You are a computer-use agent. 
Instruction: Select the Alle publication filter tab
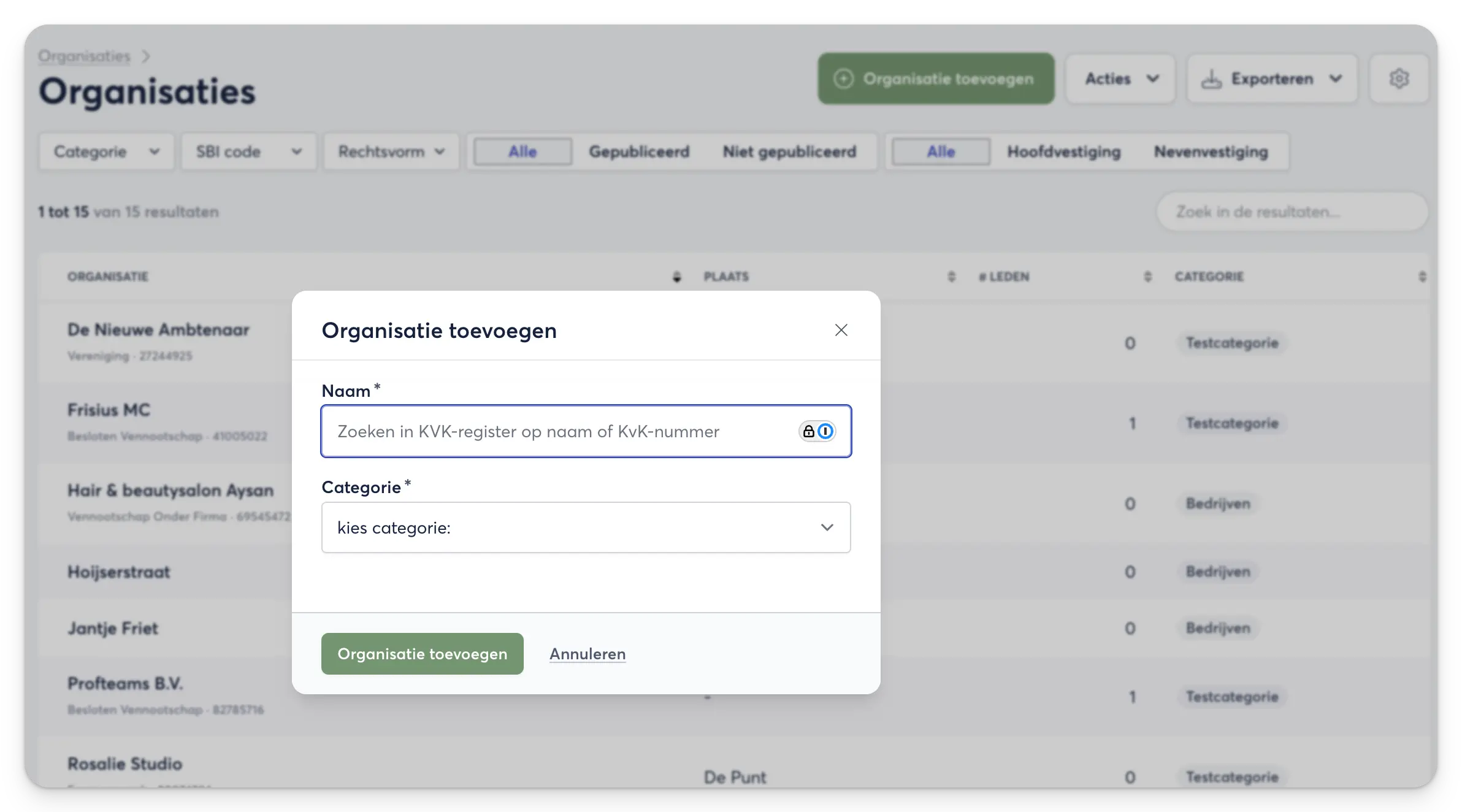[522, 151]
